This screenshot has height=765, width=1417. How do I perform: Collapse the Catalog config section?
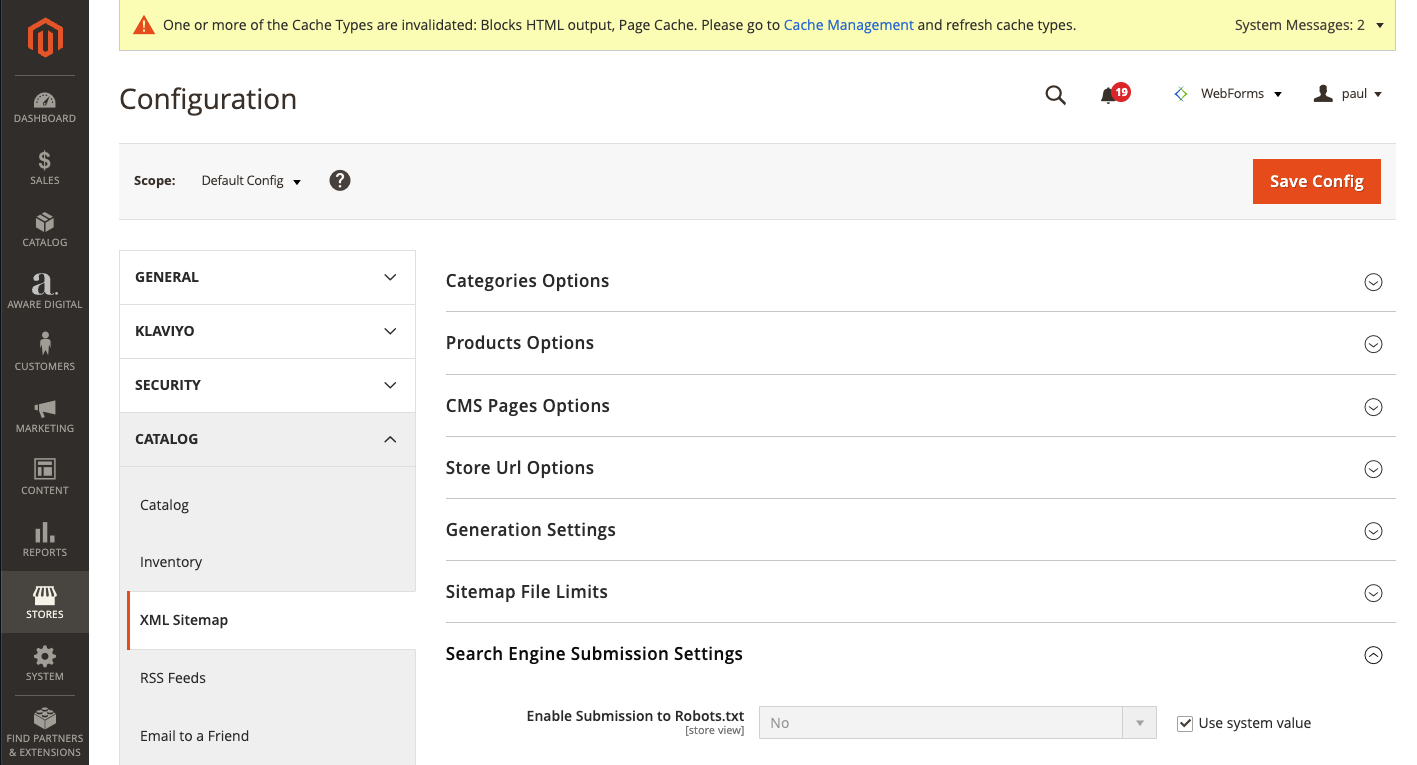coord(267,439)
